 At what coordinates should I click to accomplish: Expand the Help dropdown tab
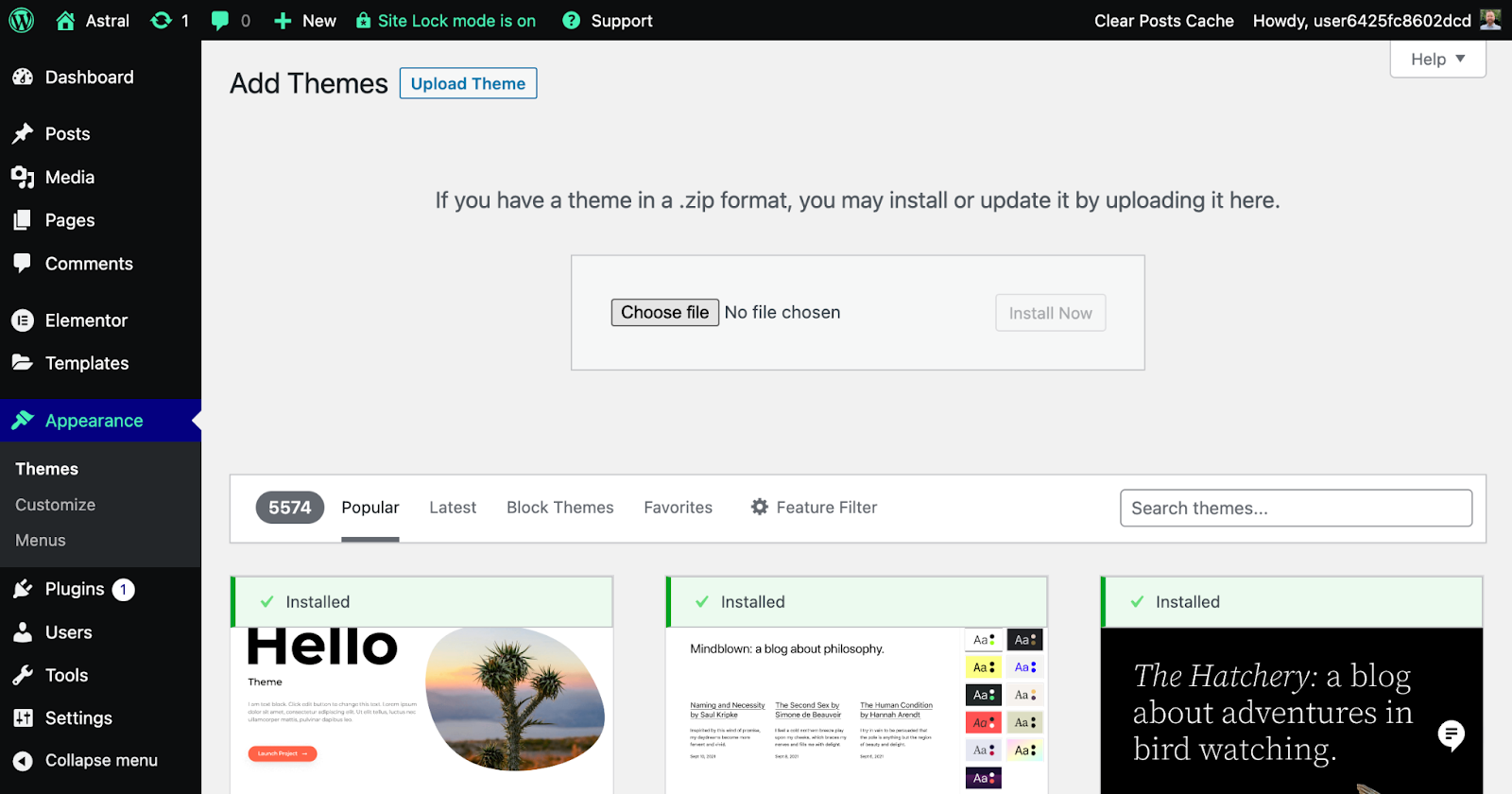pos(1437,59)
